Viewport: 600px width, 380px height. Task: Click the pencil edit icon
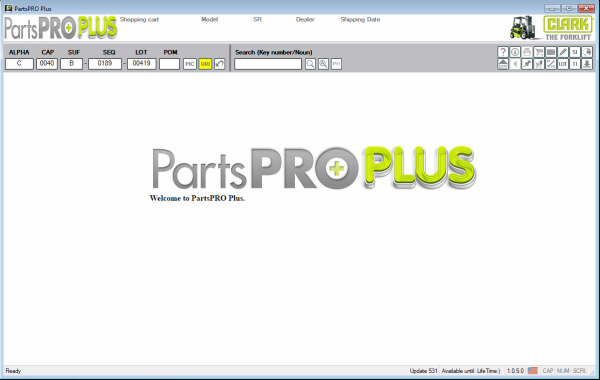point(562,52)
